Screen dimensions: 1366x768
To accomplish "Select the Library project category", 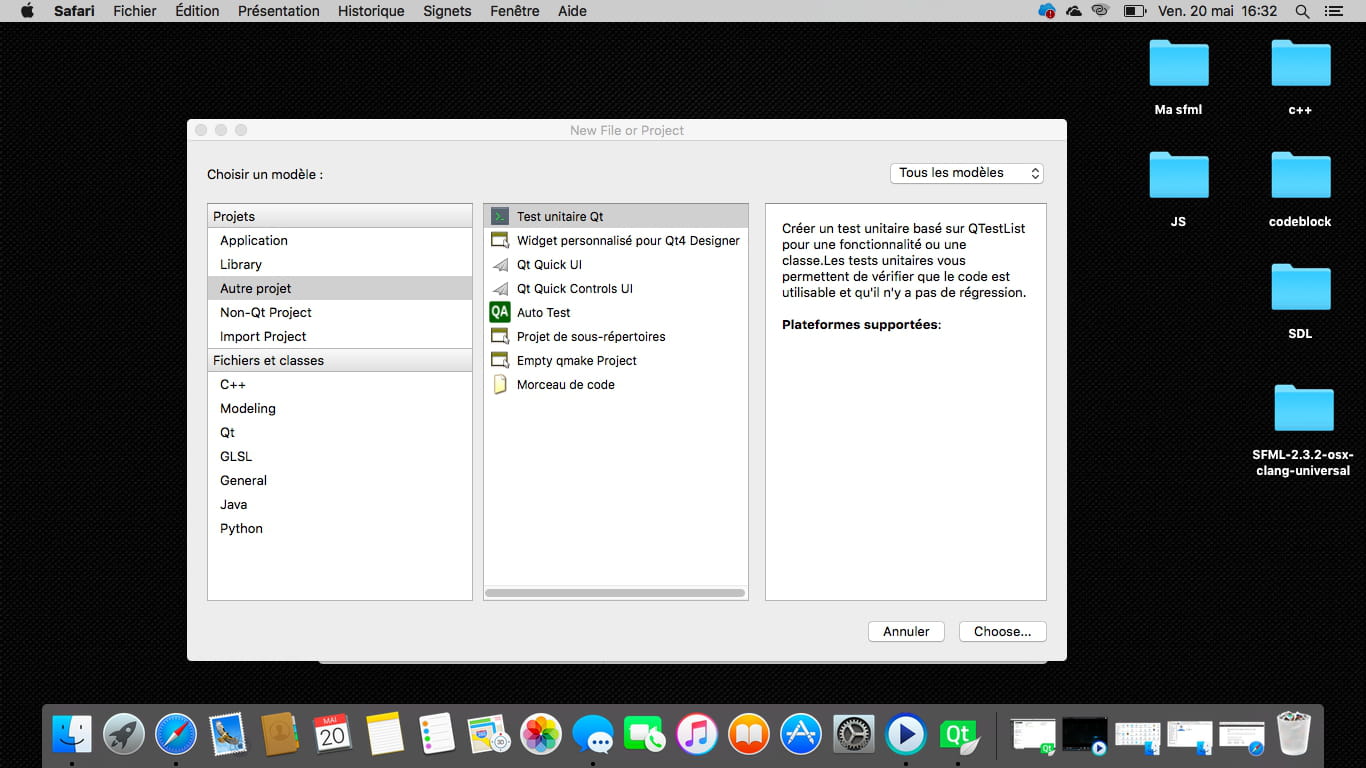I will pyautogui.click(x=340, y=264).
